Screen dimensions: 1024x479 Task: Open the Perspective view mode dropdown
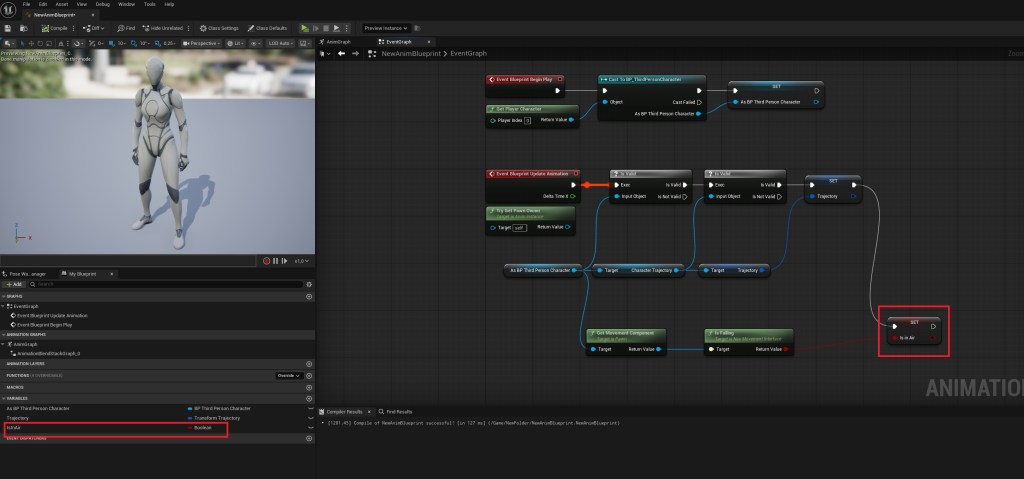pyautogui.click(x=200, y=43)
